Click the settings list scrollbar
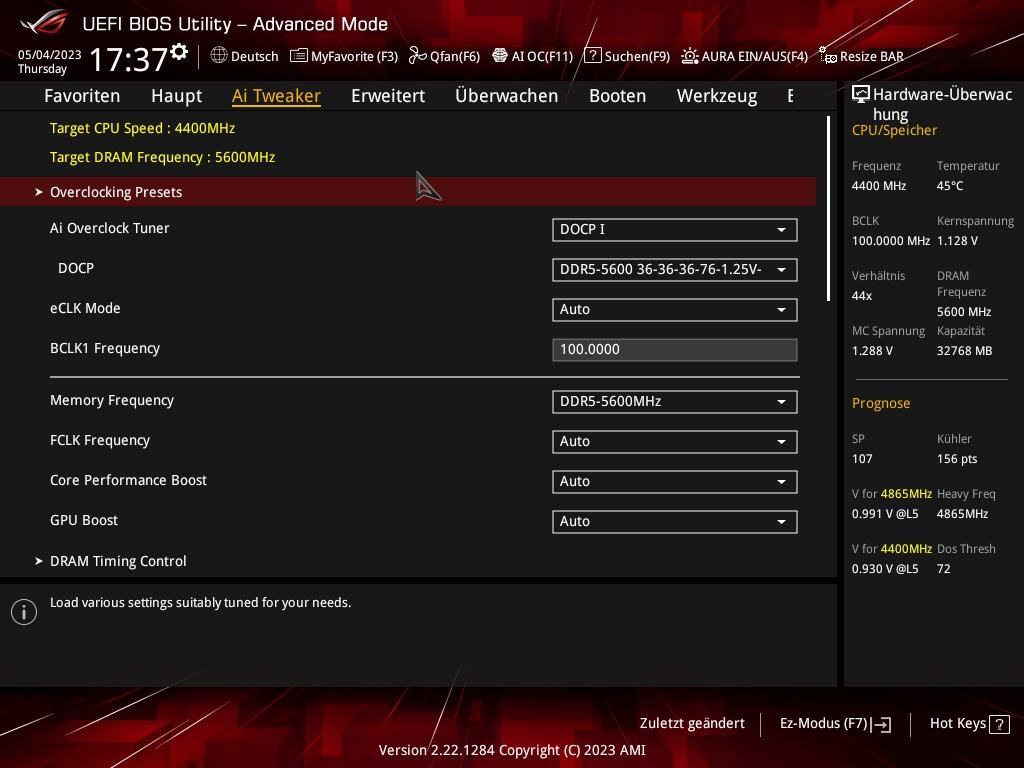This screenshot has width=1024, height=768. pos(828,208)
